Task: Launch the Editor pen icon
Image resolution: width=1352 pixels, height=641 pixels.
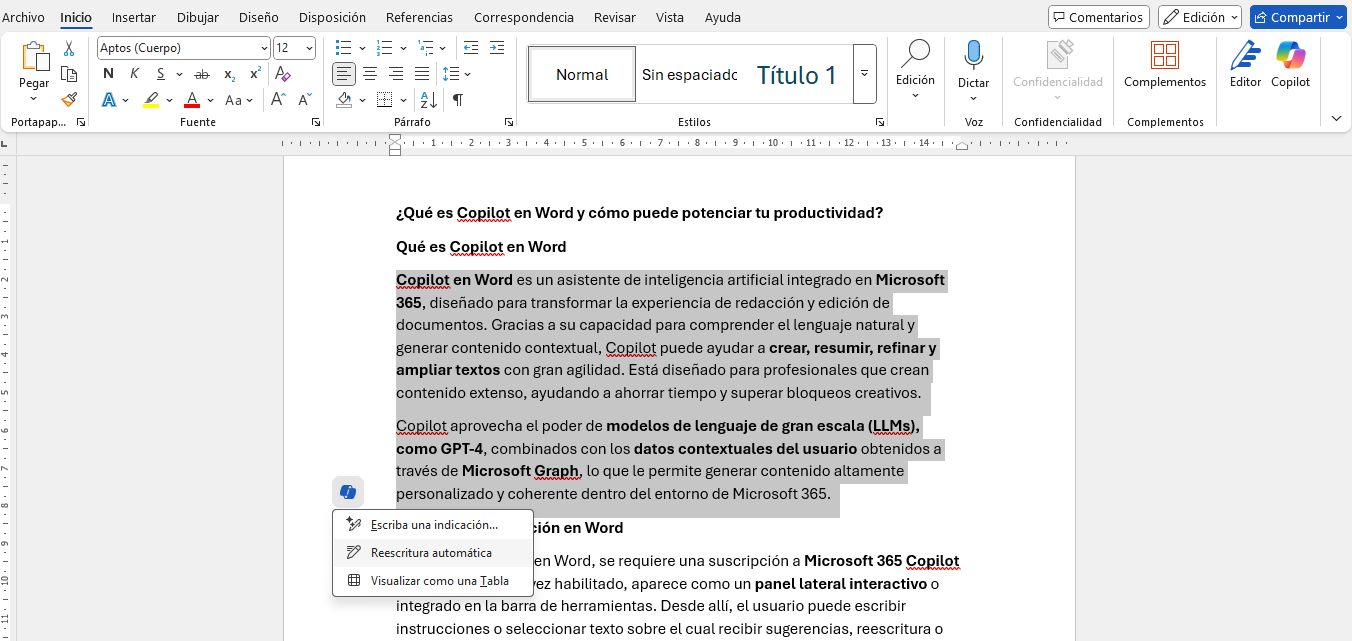Action: point(1245,55)
